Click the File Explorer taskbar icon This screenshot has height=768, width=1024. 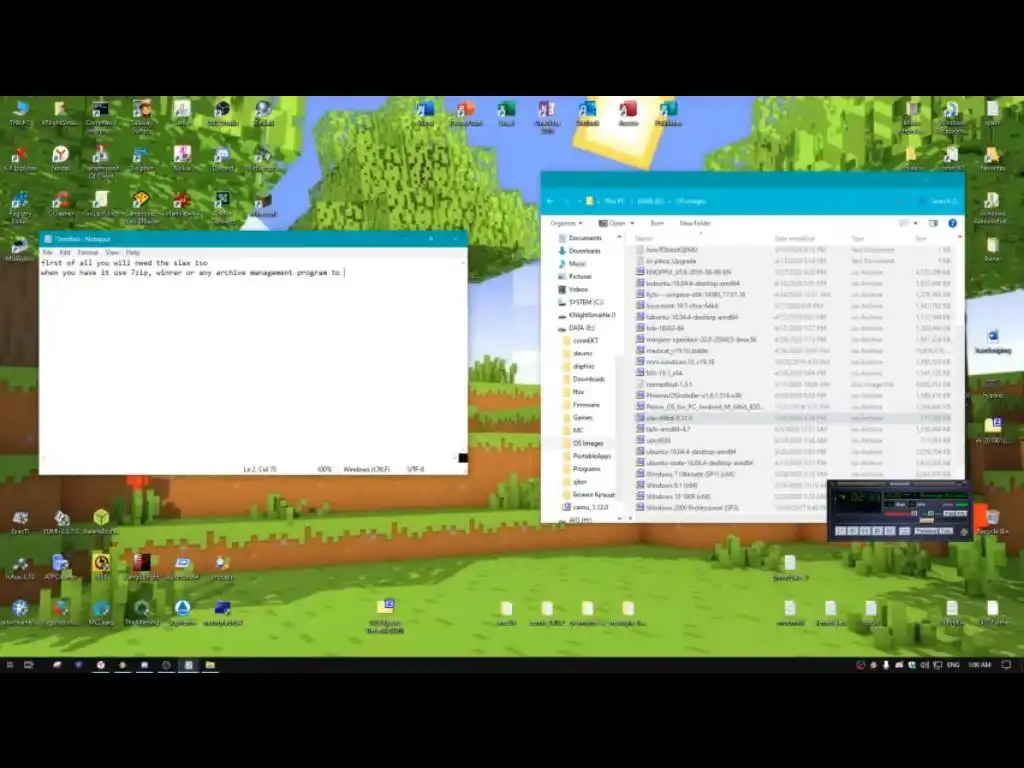click(210, 665)
